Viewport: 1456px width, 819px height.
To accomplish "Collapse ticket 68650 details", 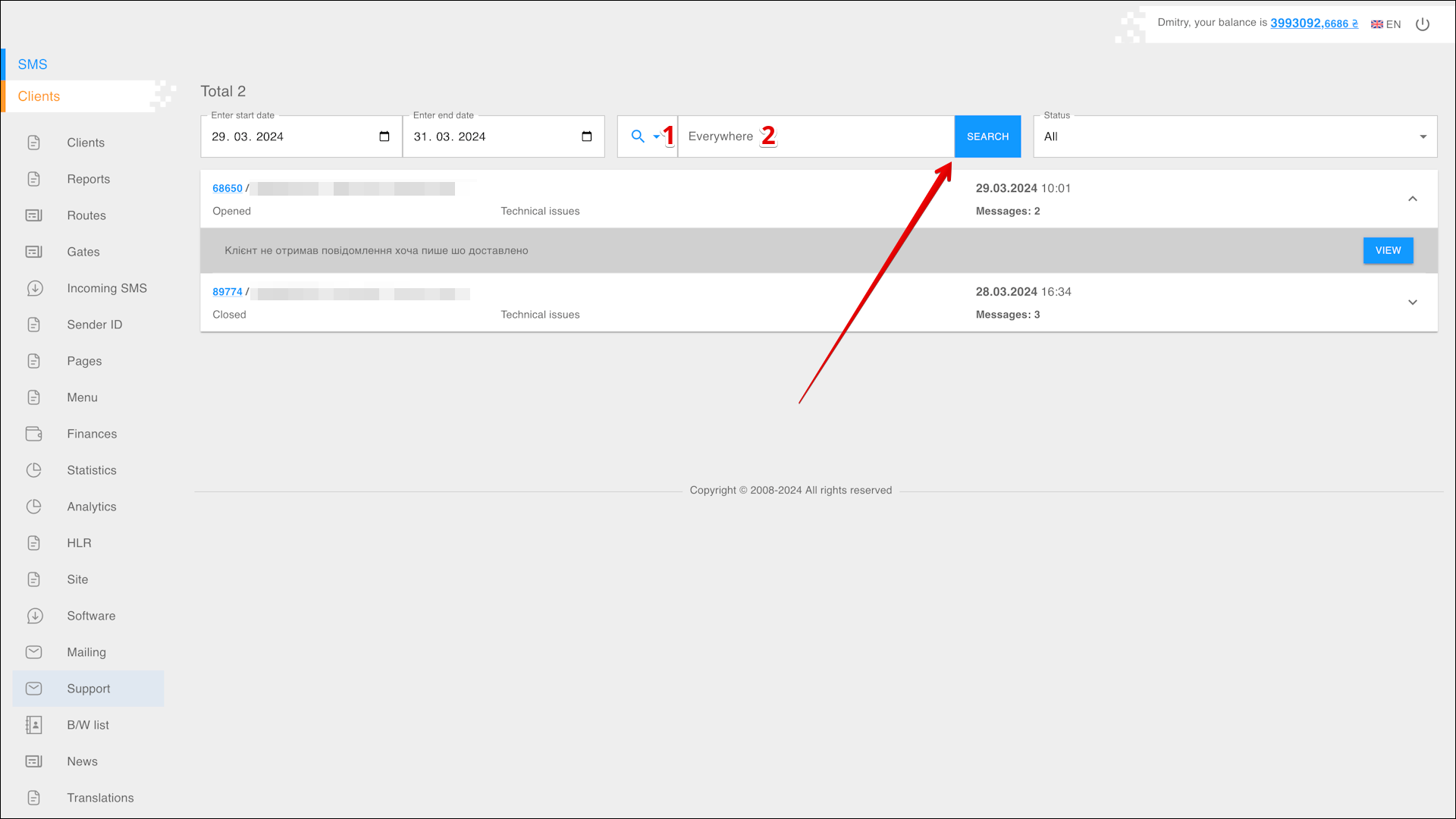I will 1412,199.
